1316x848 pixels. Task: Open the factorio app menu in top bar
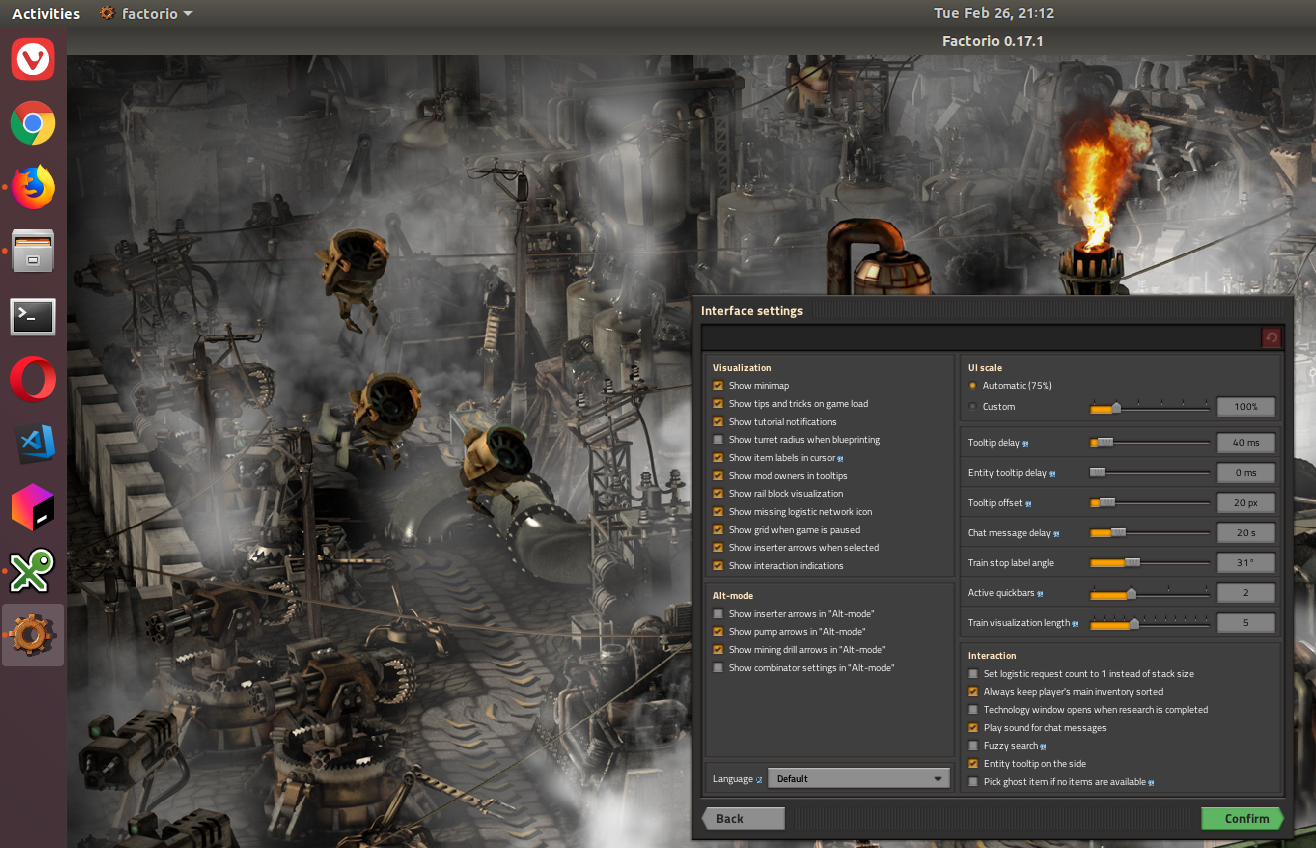coord(147,14)
